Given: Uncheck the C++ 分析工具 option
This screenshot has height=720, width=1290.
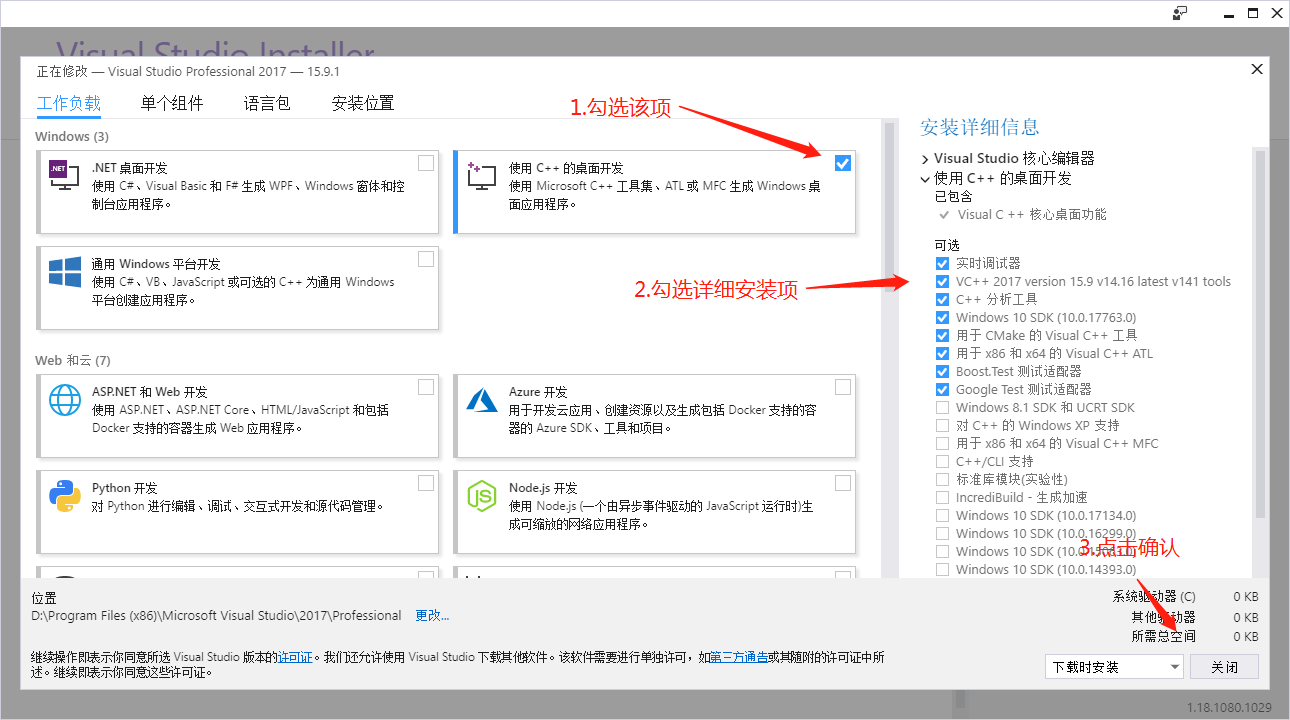Looking at the screenshot, I should (942, 300).
